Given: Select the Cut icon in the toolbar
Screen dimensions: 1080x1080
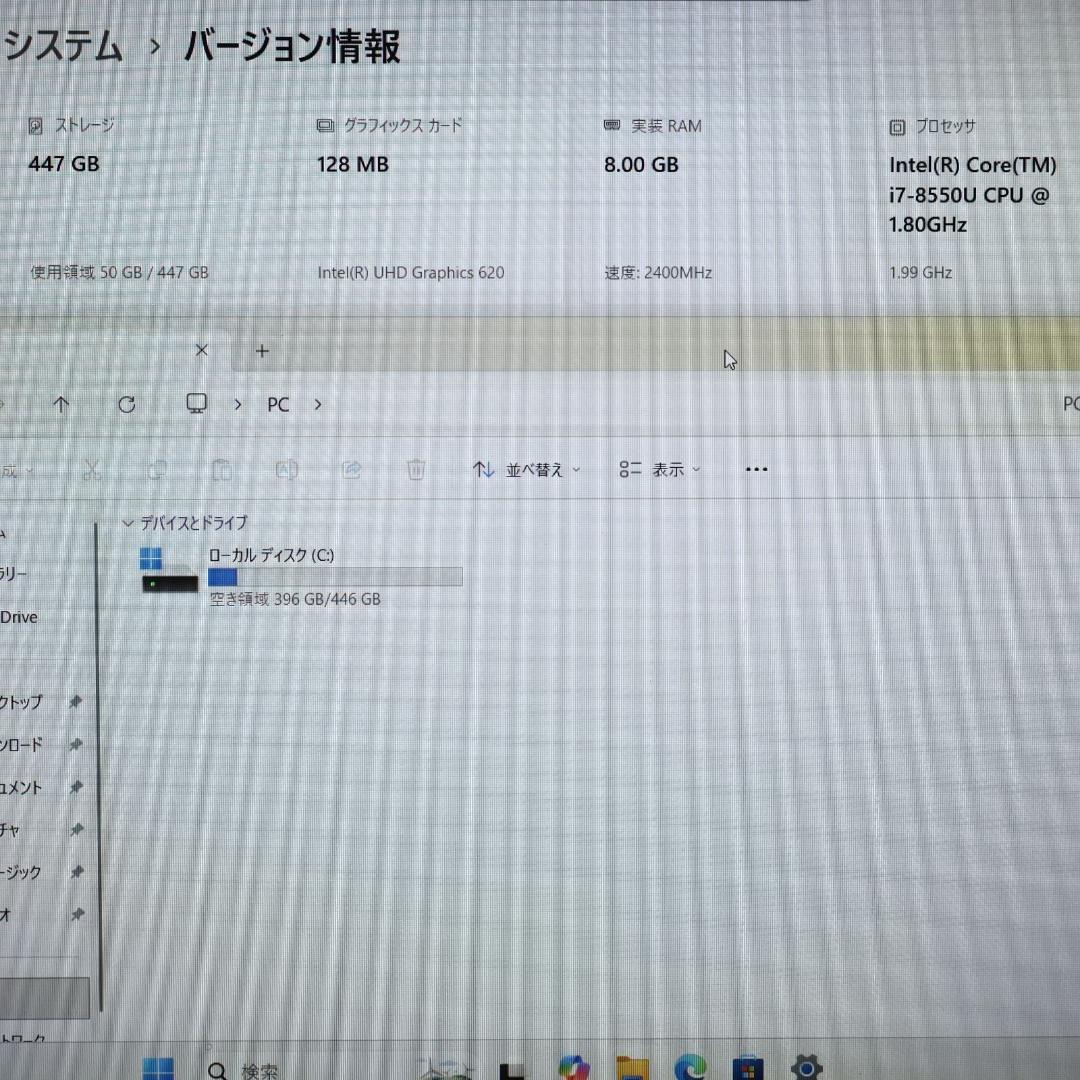Looking at the screenshot, I should click(x=92, y=469).
